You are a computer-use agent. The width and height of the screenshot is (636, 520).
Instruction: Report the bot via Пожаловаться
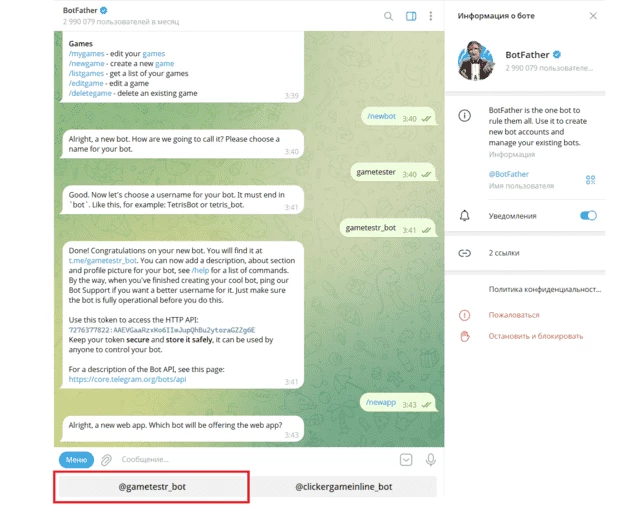tap(514, 315)
